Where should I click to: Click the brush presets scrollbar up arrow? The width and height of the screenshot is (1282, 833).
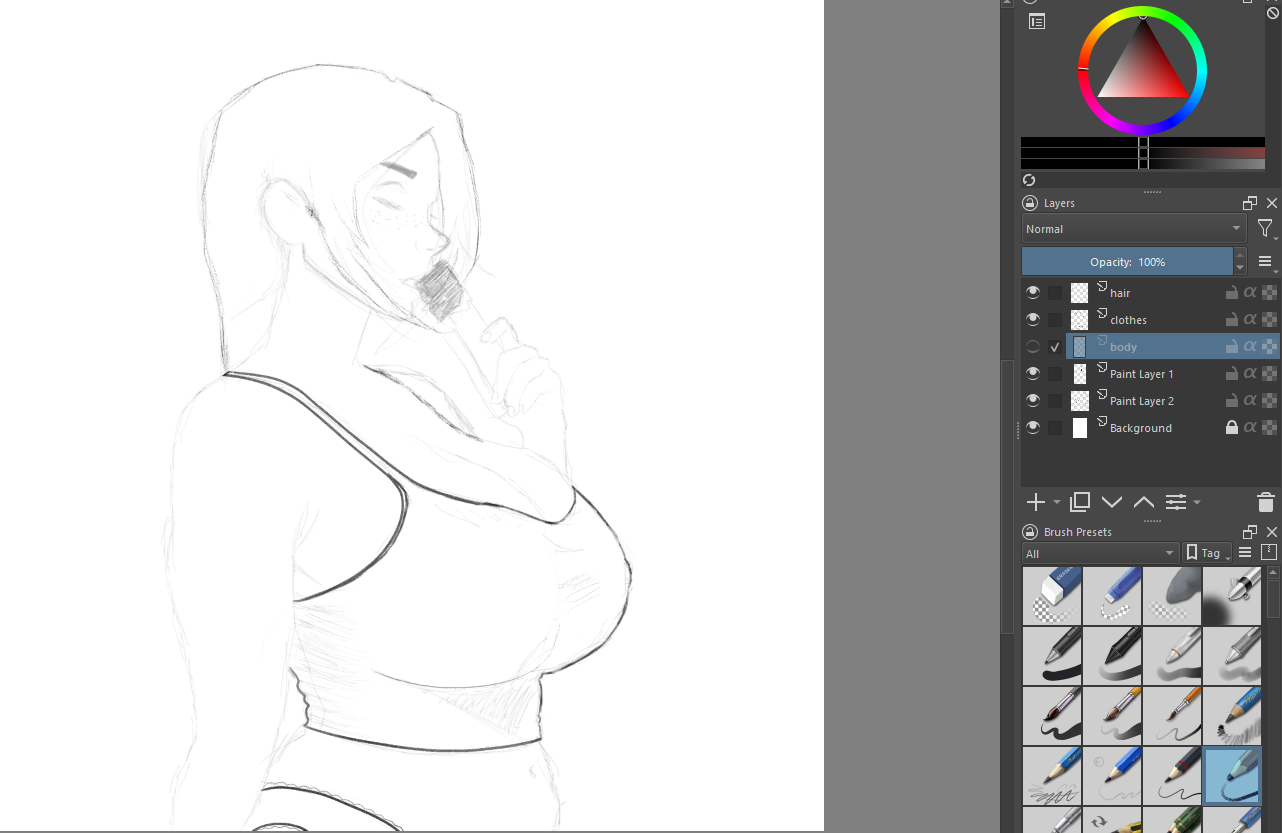pyautogui.click(x=1273, y=574)
